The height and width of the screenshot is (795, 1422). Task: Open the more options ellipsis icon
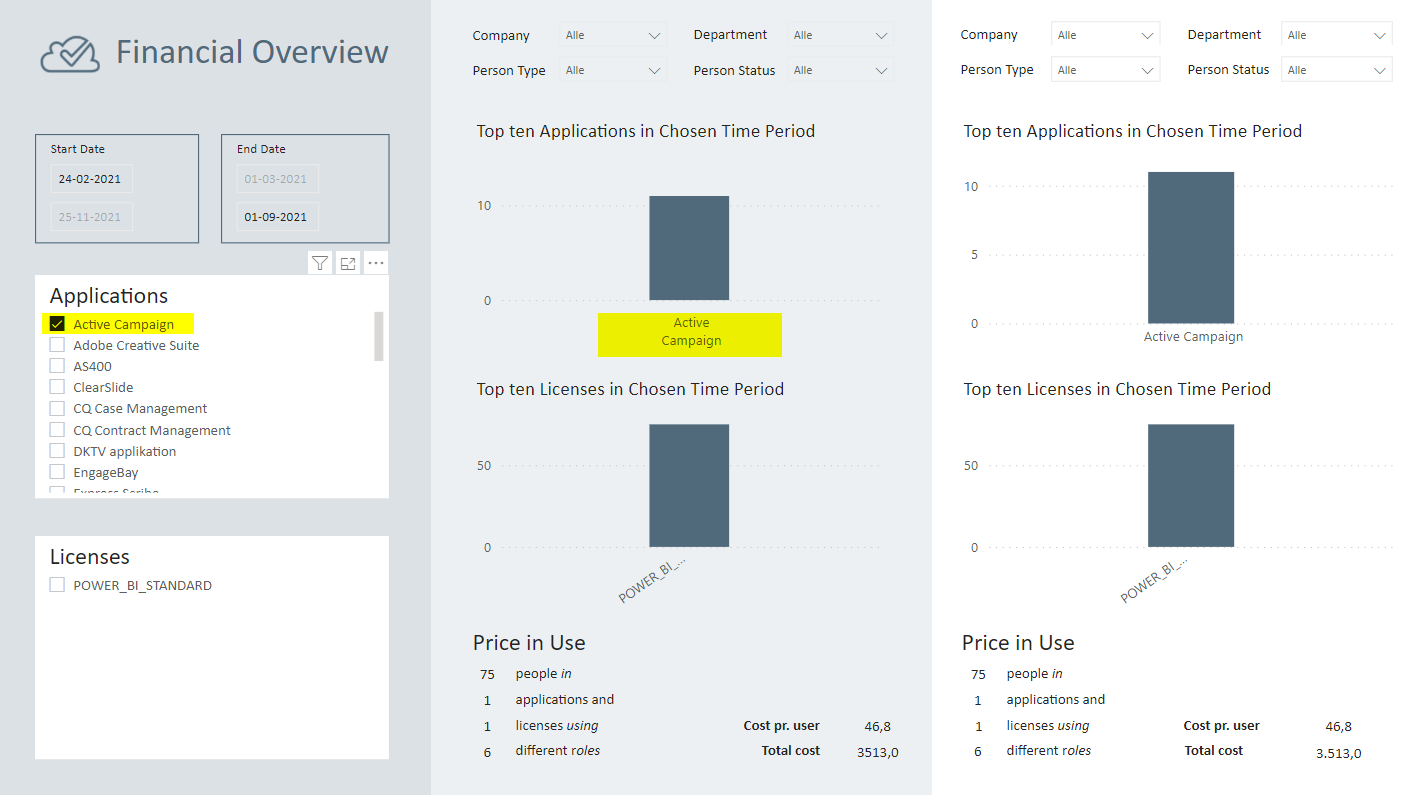[x=376, y=263]
